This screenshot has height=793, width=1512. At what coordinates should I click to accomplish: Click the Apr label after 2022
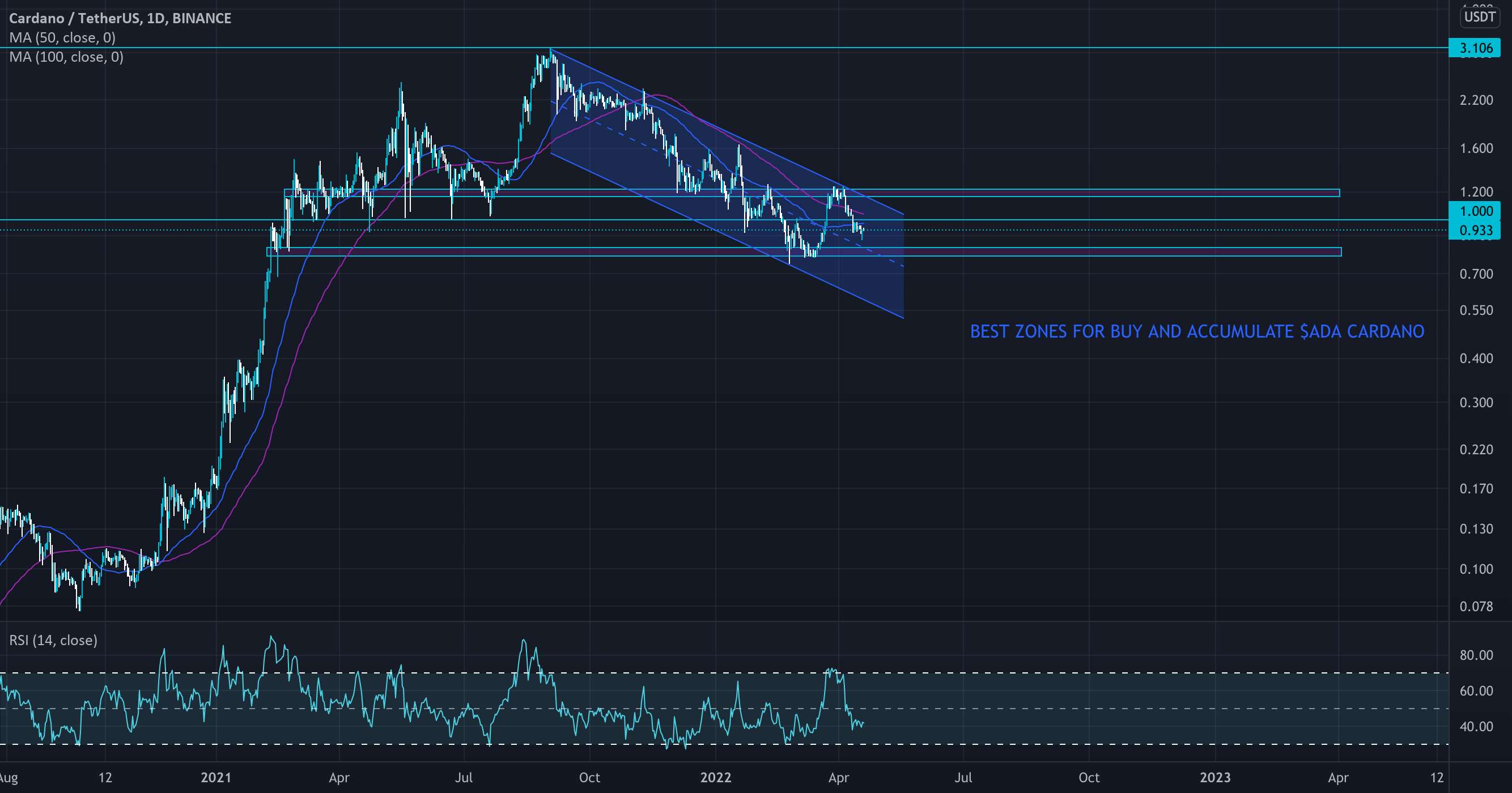(838, 778)
